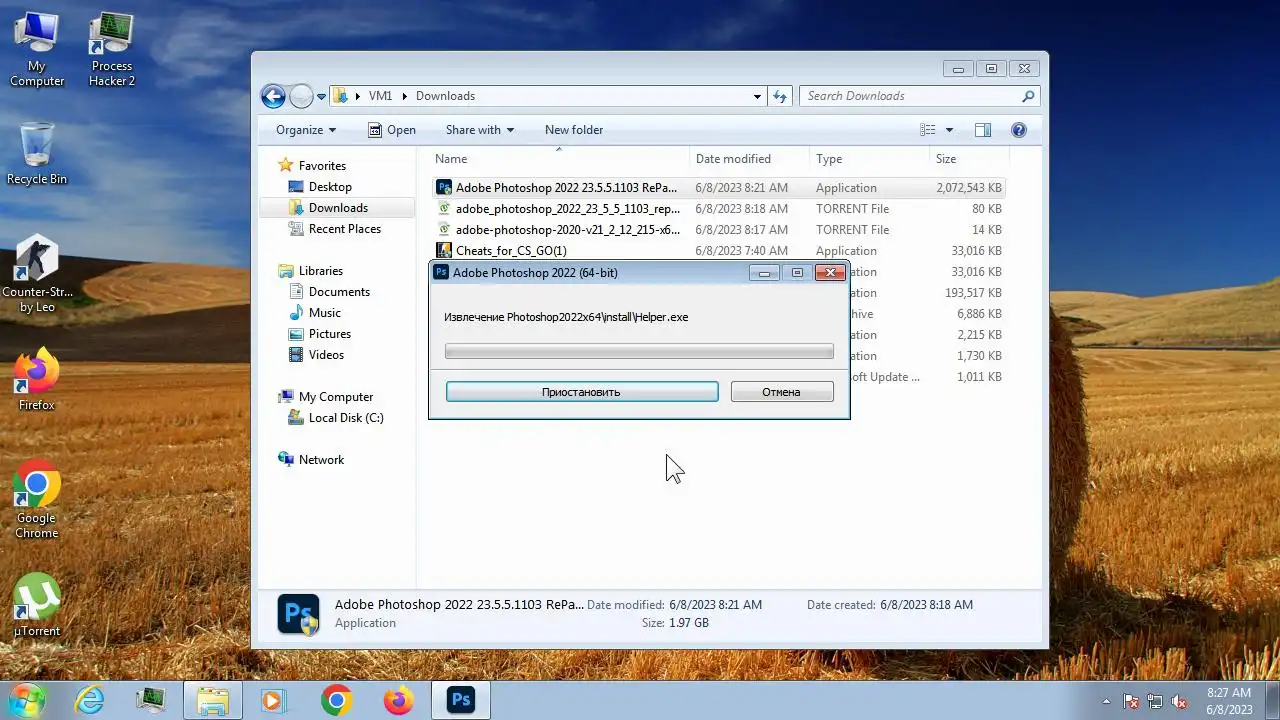The height and width of the screenshot is (720, 1280).
Task: Sort by the Size column header
Action: click(969, 159)
